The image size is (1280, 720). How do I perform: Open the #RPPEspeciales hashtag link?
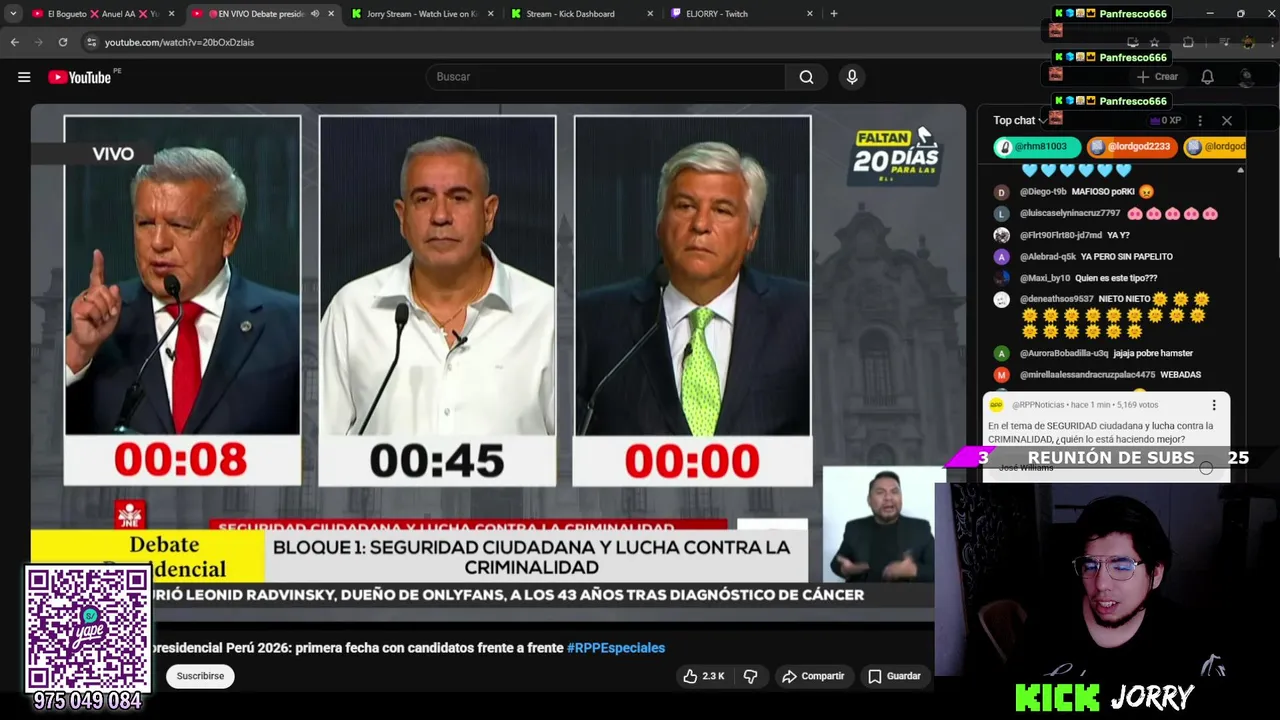pos(616,648)
